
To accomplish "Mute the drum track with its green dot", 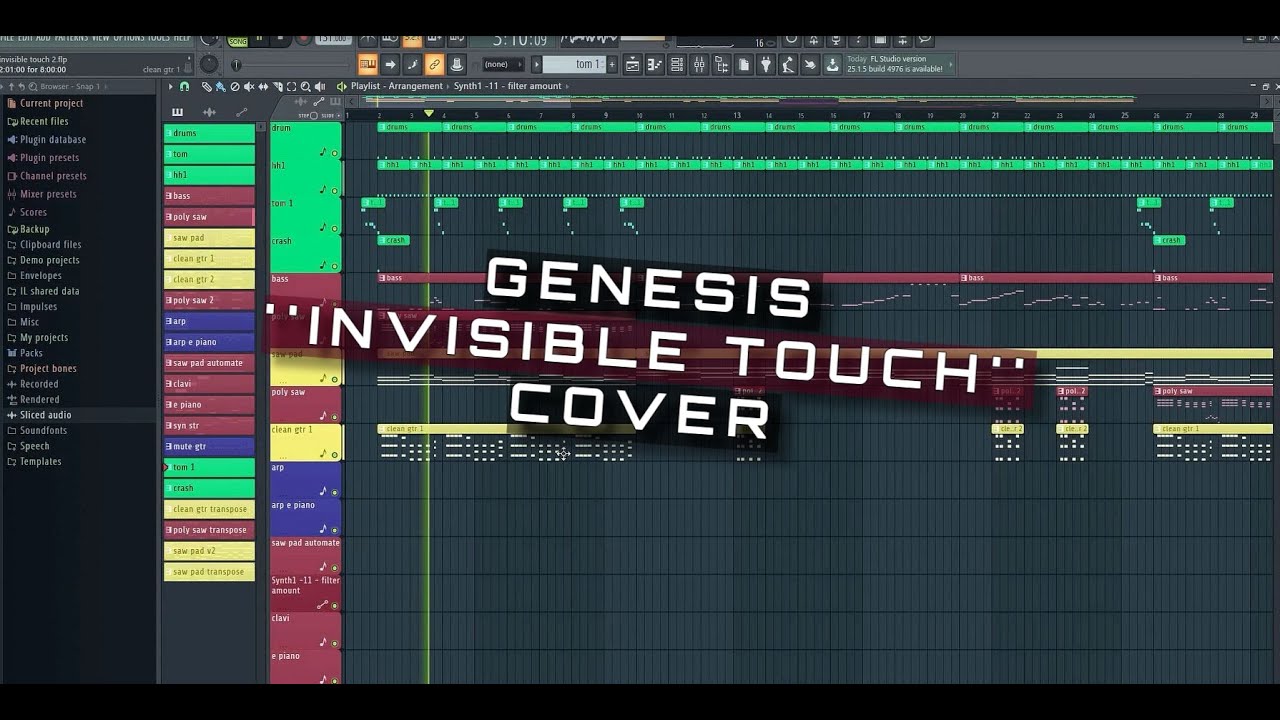I will [x=335, y=153].
